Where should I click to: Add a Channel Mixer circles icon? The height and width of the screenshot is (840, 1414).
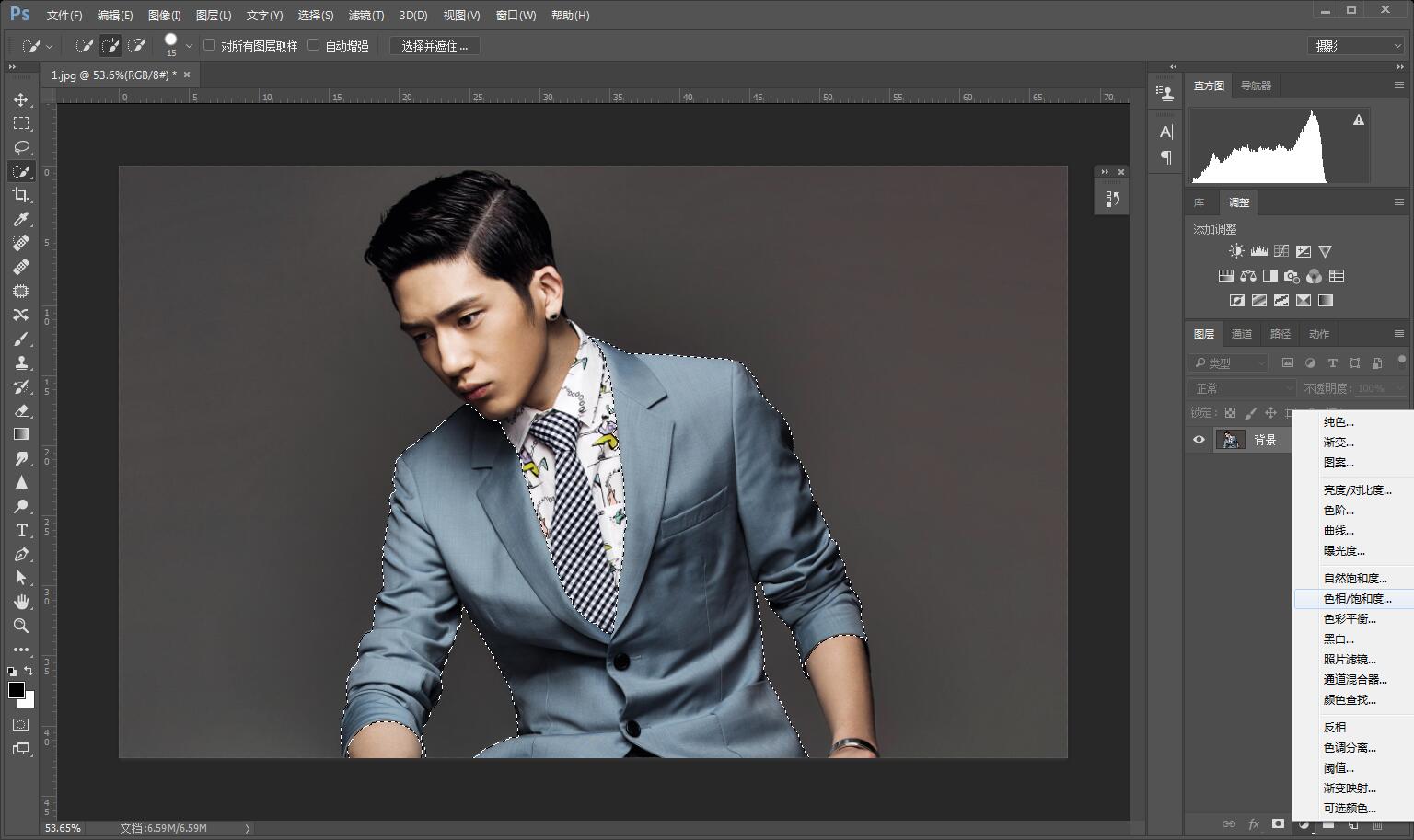1314,276
